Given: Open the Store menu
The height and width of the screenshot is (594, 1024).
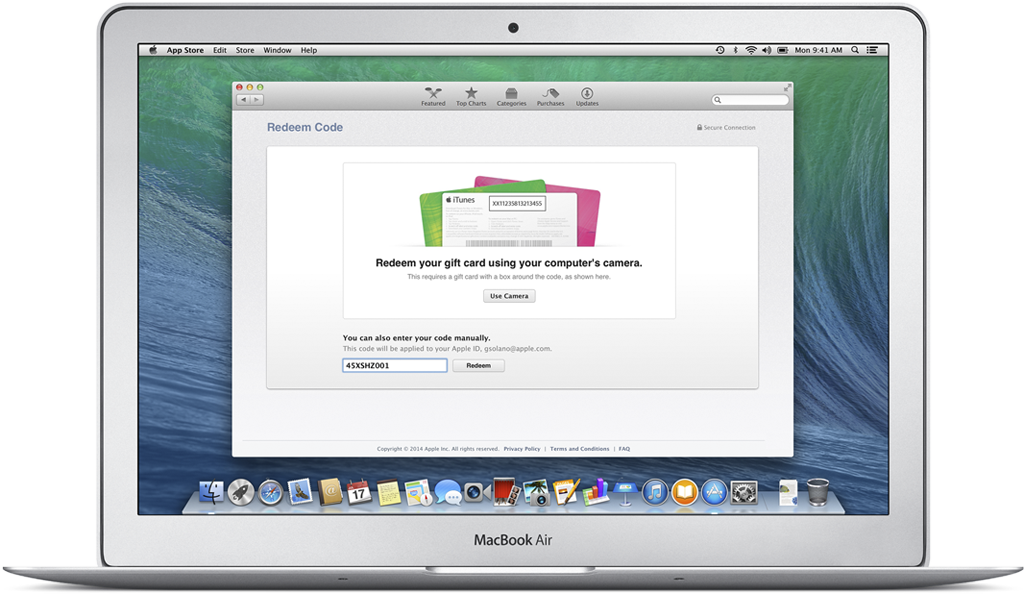Looking at the screenshot, I should 245,50.
